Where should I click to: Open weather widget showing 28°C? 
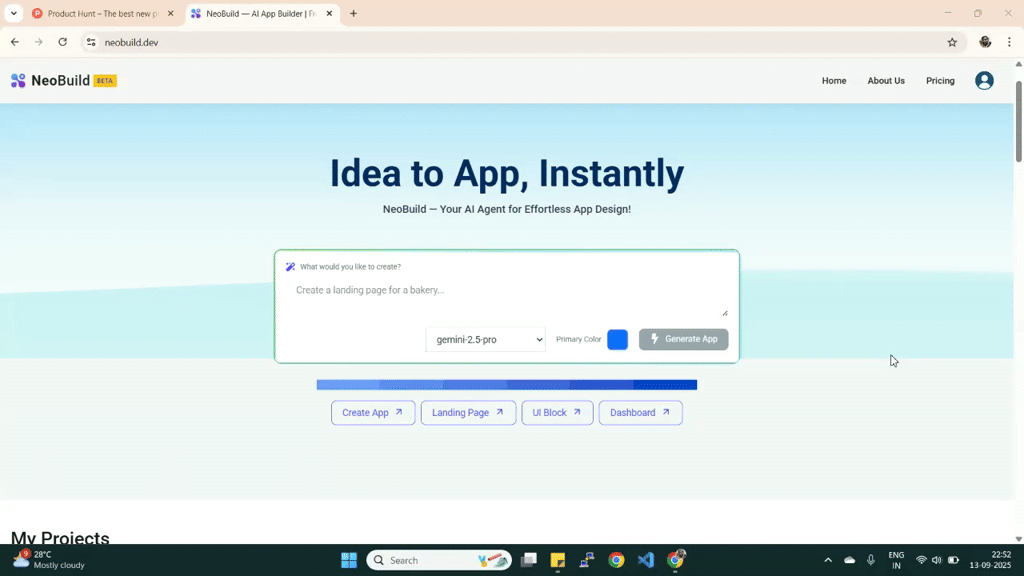(49, 560)
